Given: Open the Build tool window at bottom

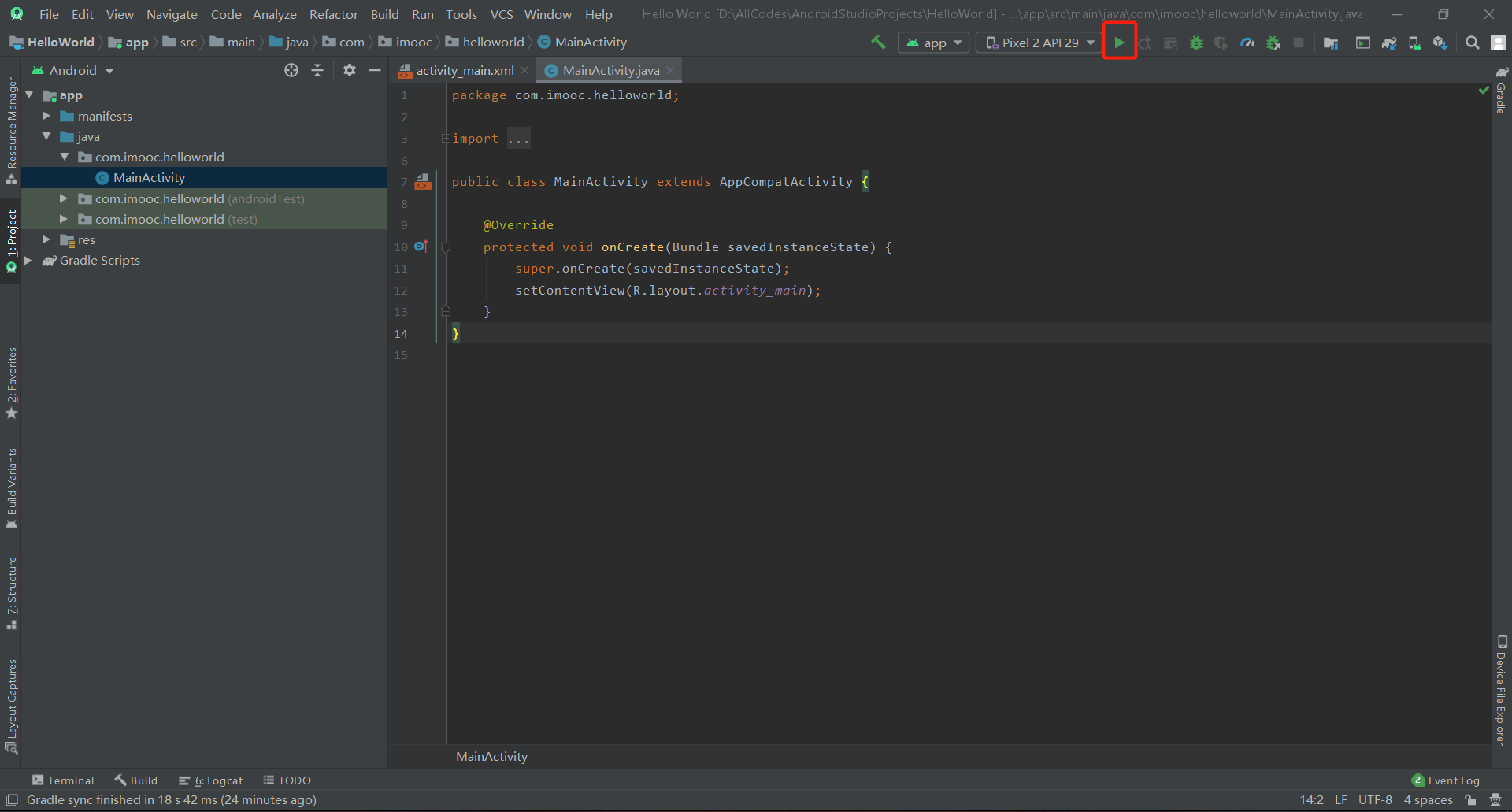Looking at the screenshot, I should coord(136,780).
